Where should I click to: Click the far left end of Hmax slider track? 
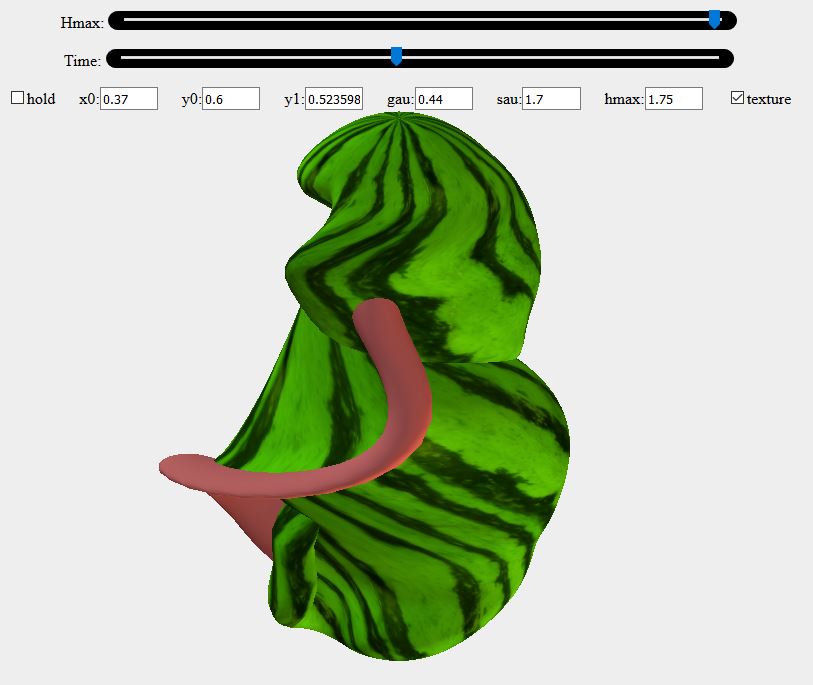pos(118,20)
